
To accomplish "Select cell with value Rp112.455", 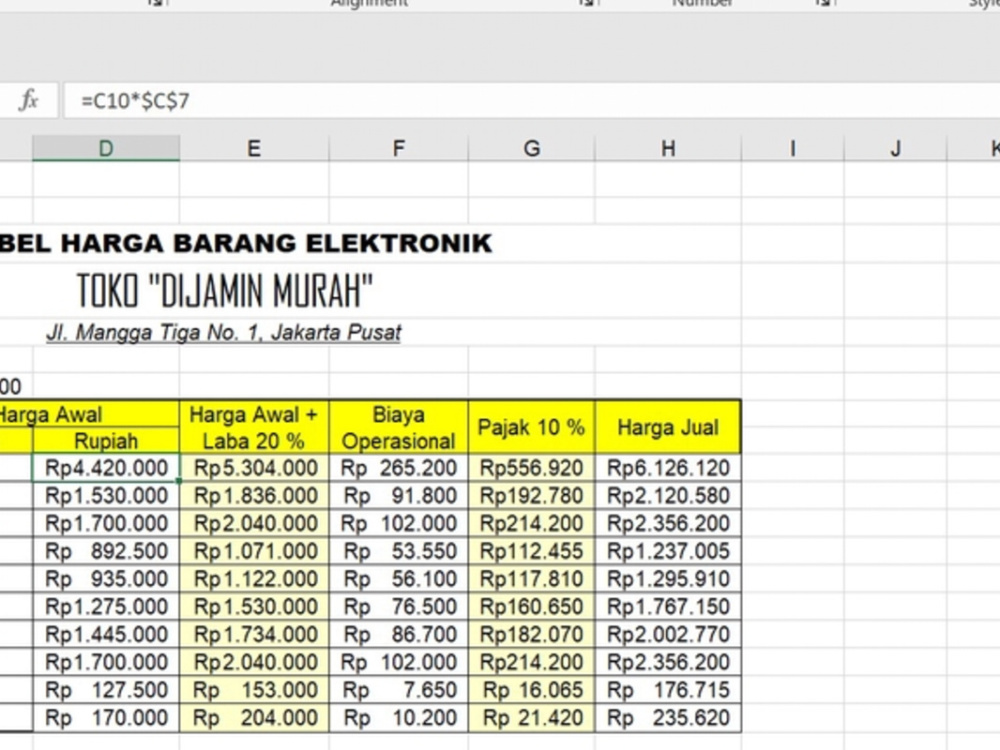I will click(x=531, y=551).
